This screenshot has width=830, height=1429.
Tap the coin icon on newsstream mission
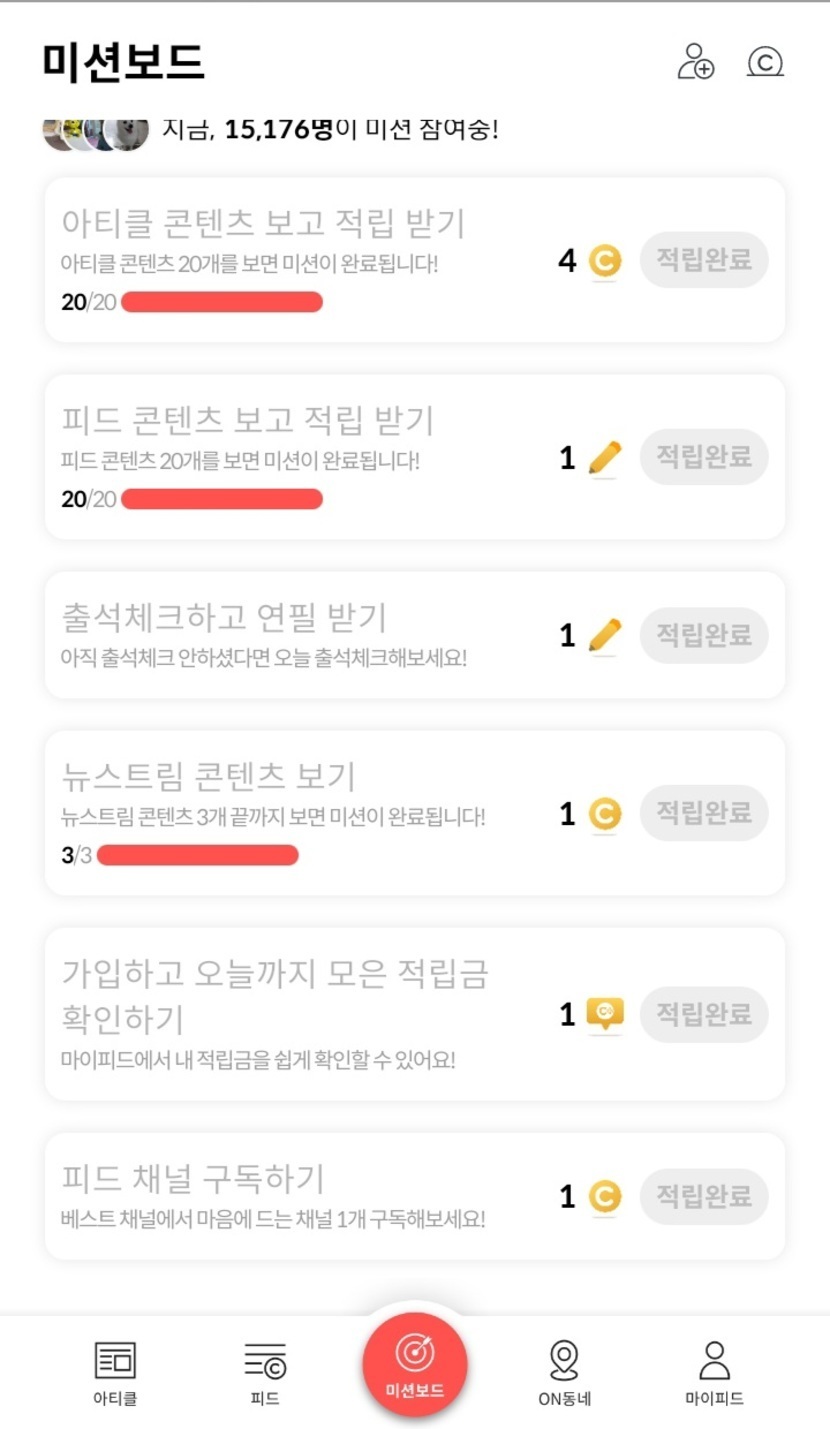pyautogui.click(x=604, y=814)
